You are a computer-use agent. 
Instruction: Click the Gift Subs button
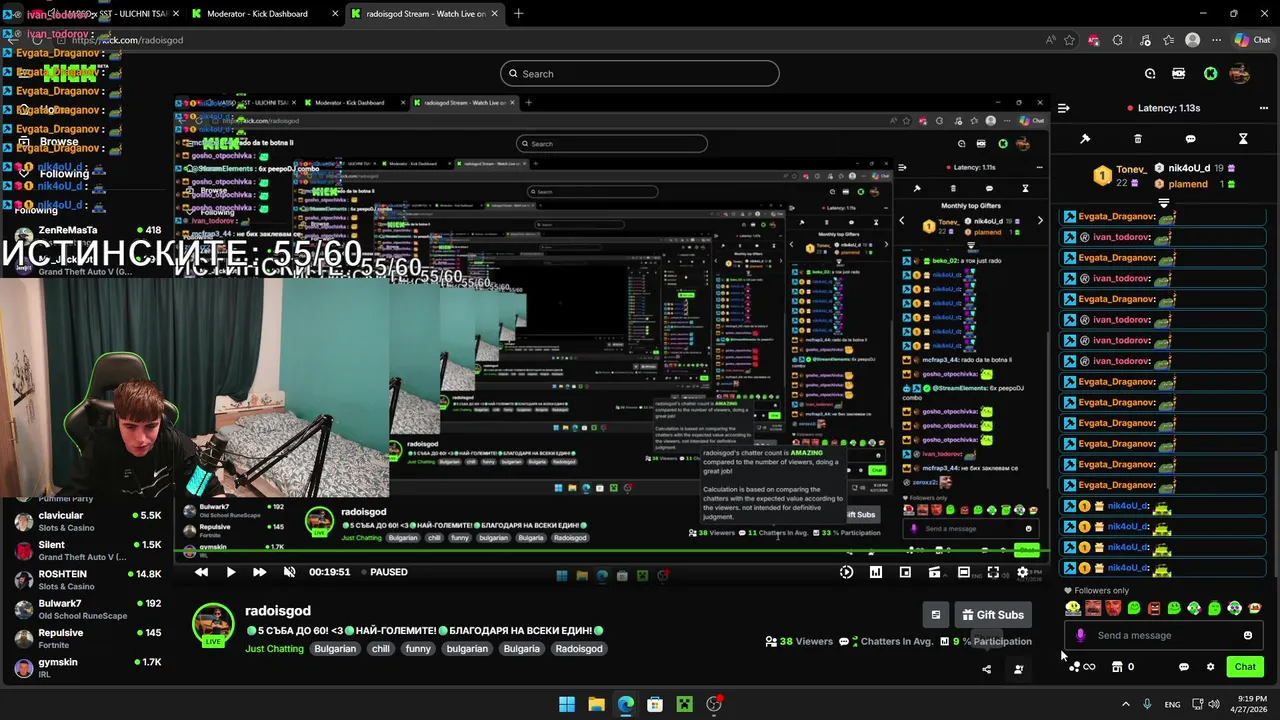point(993,615)
